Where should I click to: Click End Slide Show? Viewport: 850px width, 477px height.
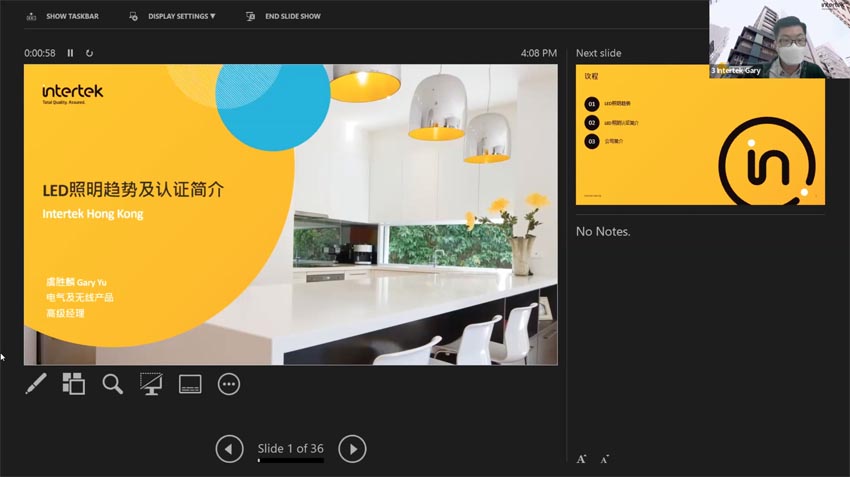pyautogui.click(x=284, y=16)
